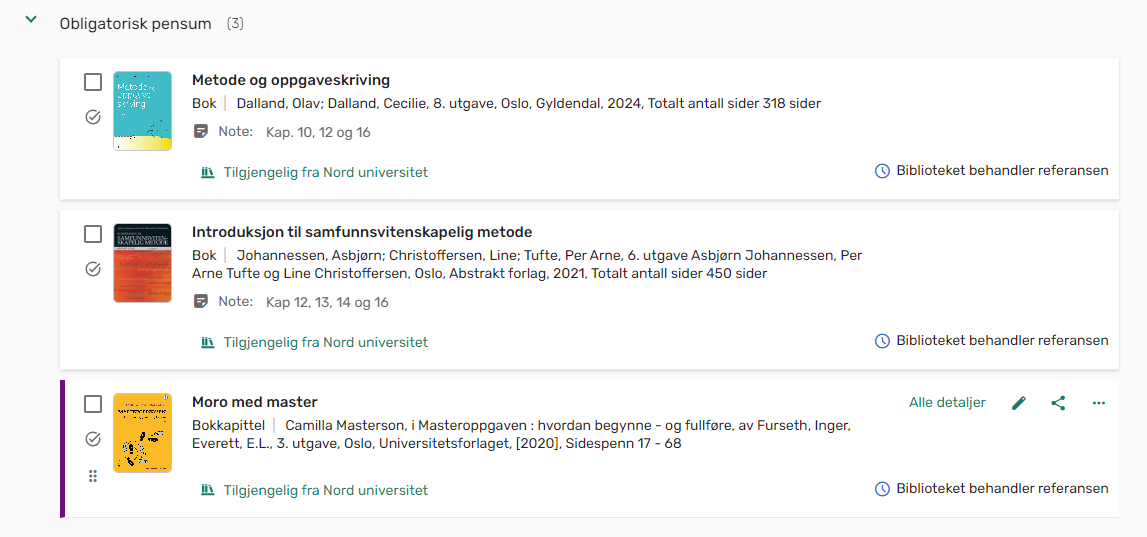Click the teal Metode og oppgaveskriving book cover
Viewport: 1147px width, 537px height.
coord(143,111)
